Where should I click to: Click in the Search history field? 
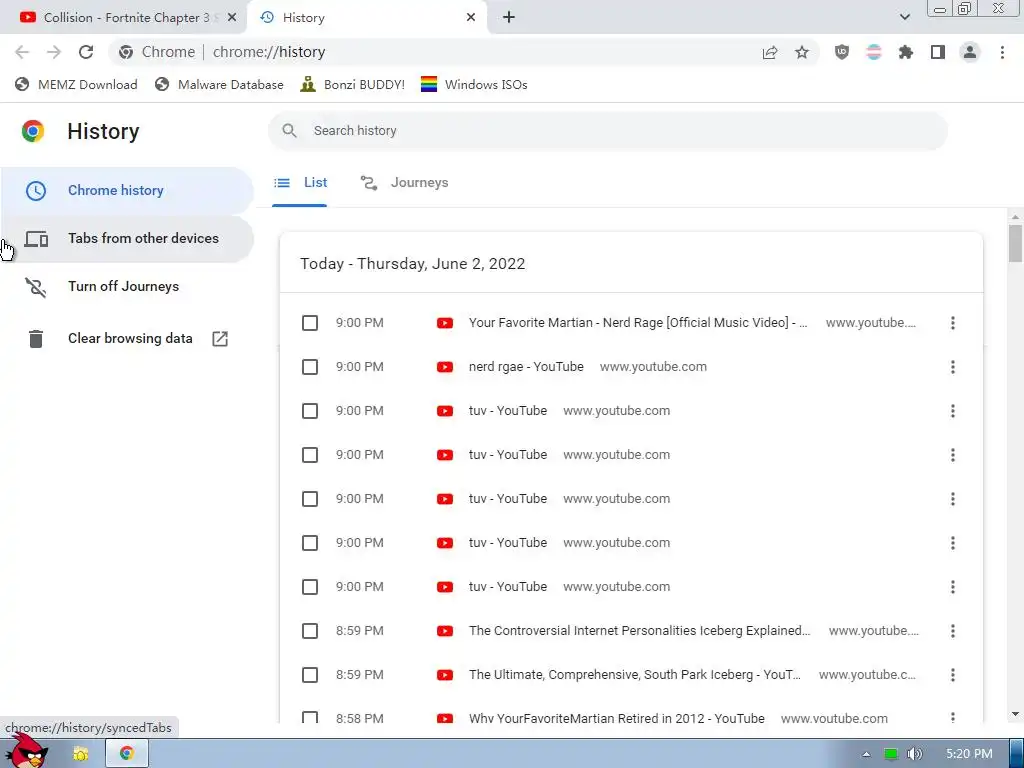607,131
